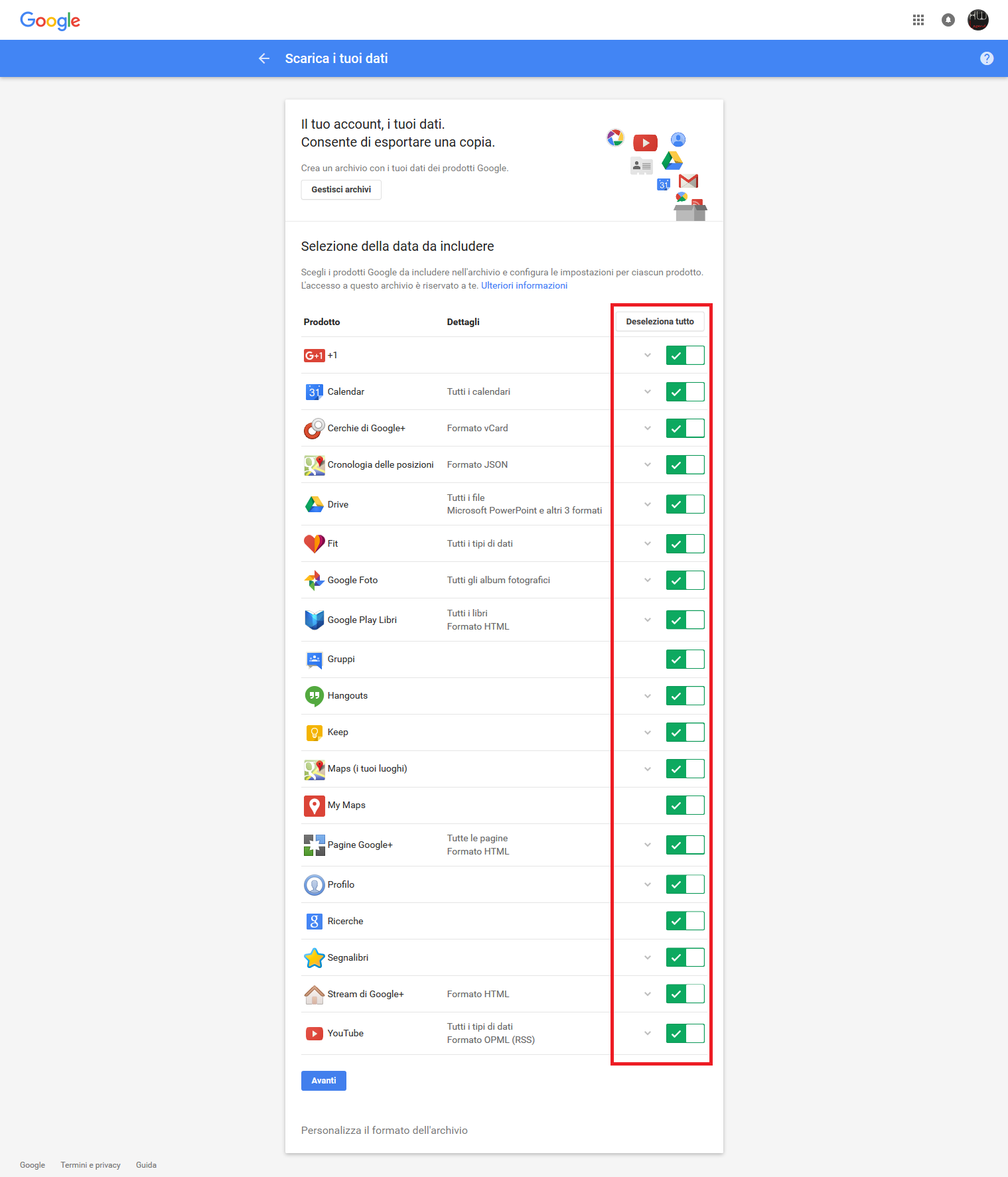The width and height of the screenshot is (1008, 1177).
Task: Expand the Cerchie di Google+ chevron
Action: click(648, 428)
